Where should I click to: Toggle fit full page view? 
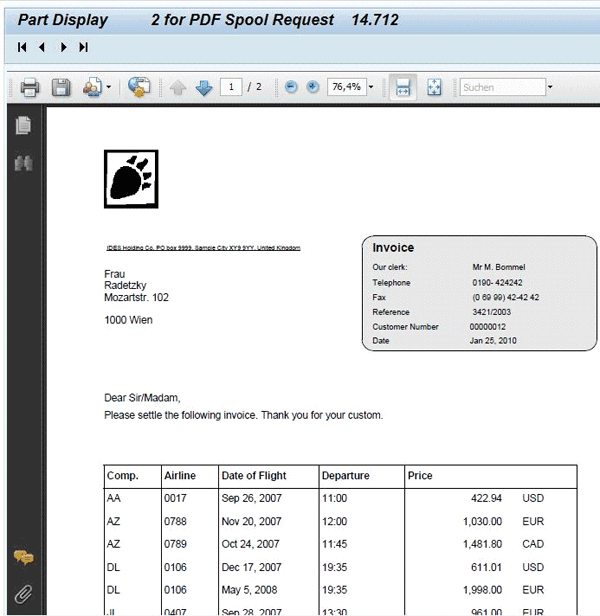[x=434, y=88]
